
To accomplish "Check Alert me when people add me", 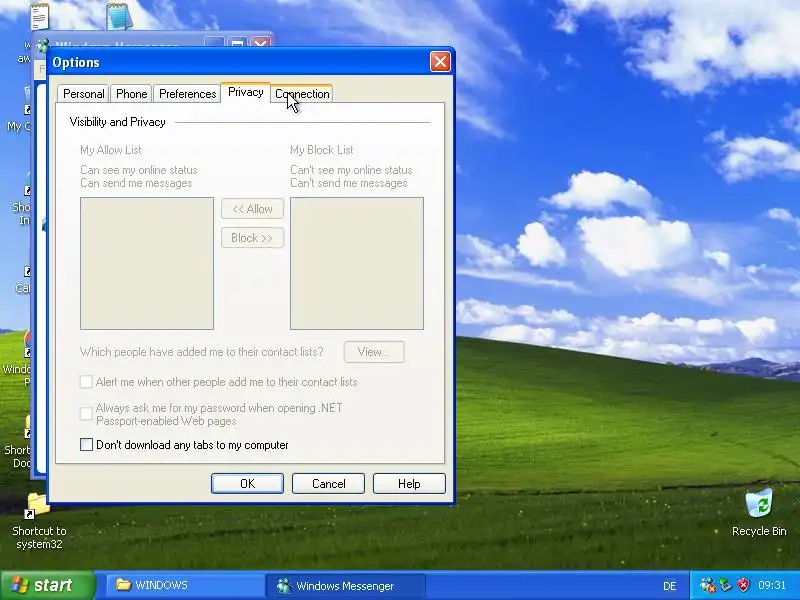I will point(86,382).
